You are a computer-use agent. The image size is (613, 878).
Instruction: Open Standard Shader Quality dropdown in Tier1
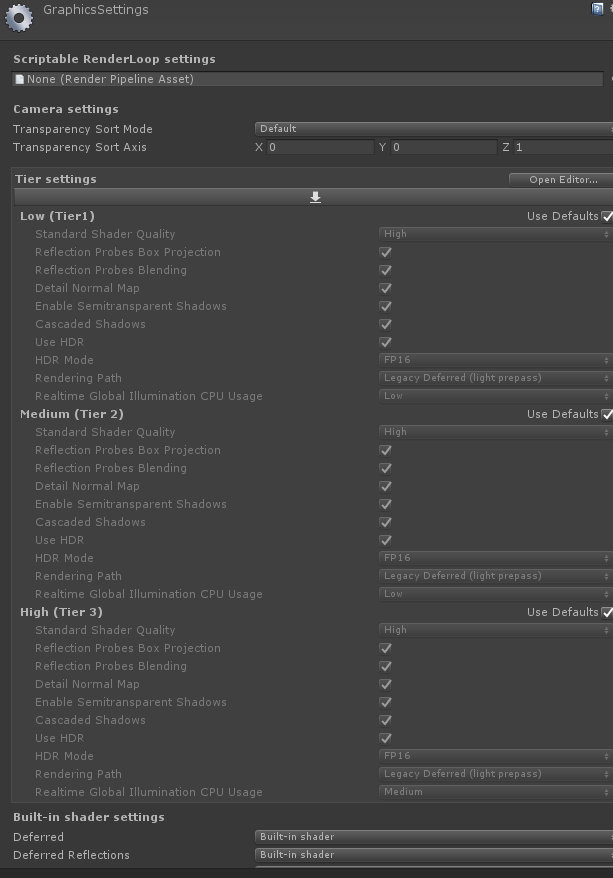click(x=490, y=233)
